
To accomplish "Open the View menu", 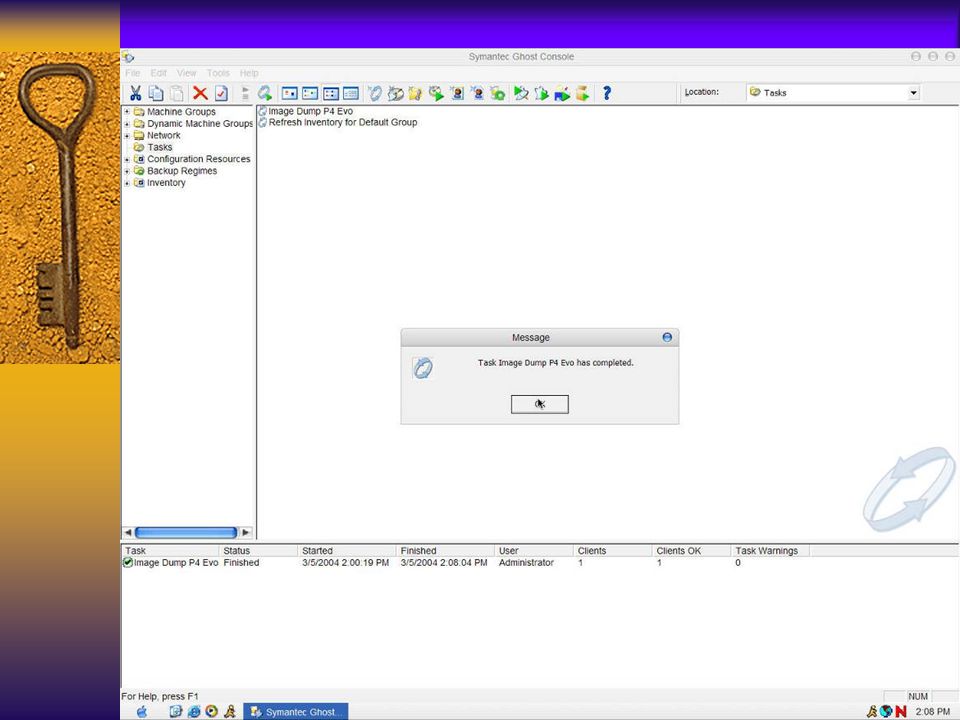I will tap(187, 73).
